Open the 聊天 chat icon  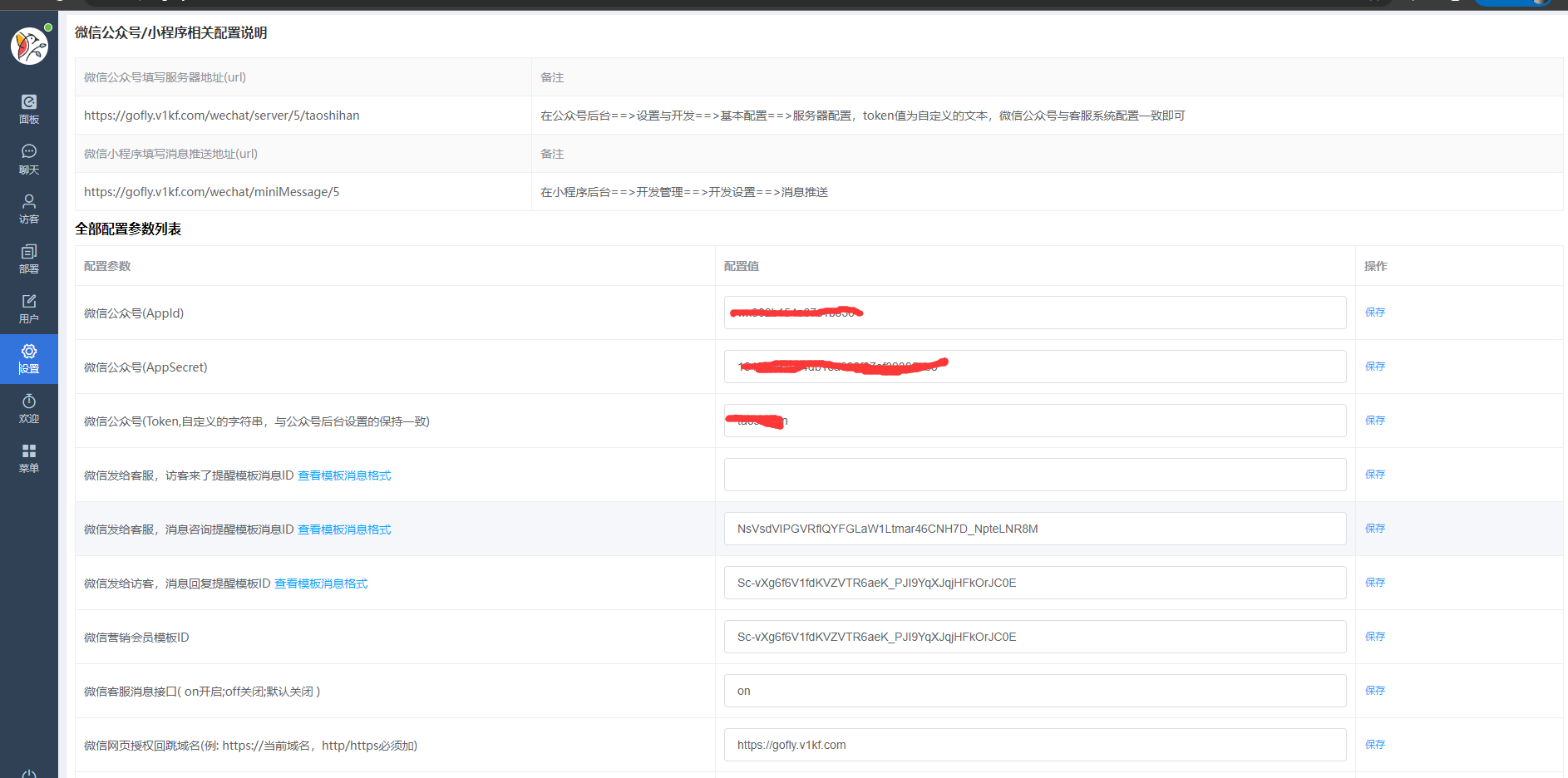pyautogui.click(x=29, y=158)
